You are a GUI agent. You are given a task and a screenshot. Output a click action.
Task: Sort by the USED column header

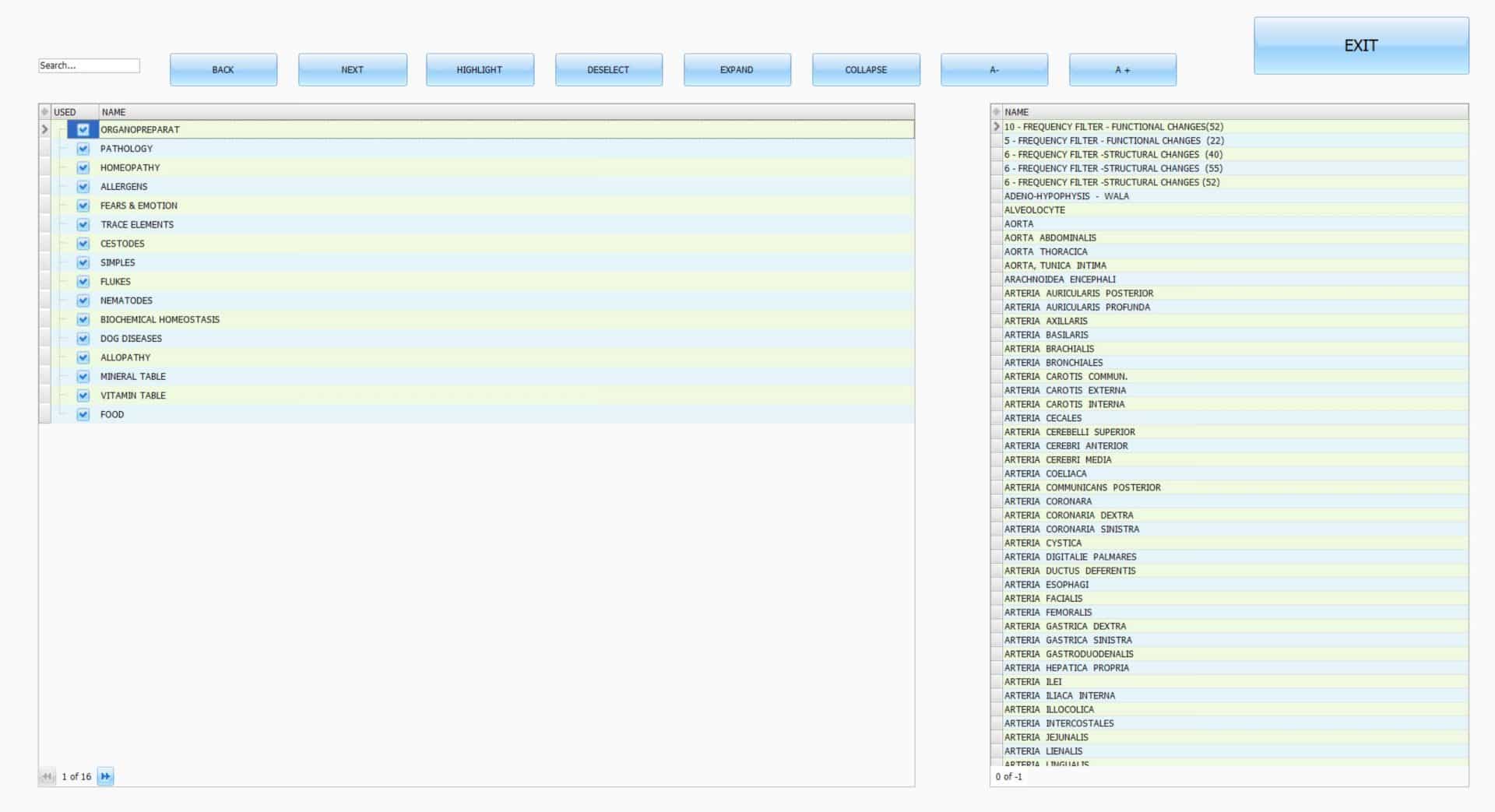click(75, 112)
